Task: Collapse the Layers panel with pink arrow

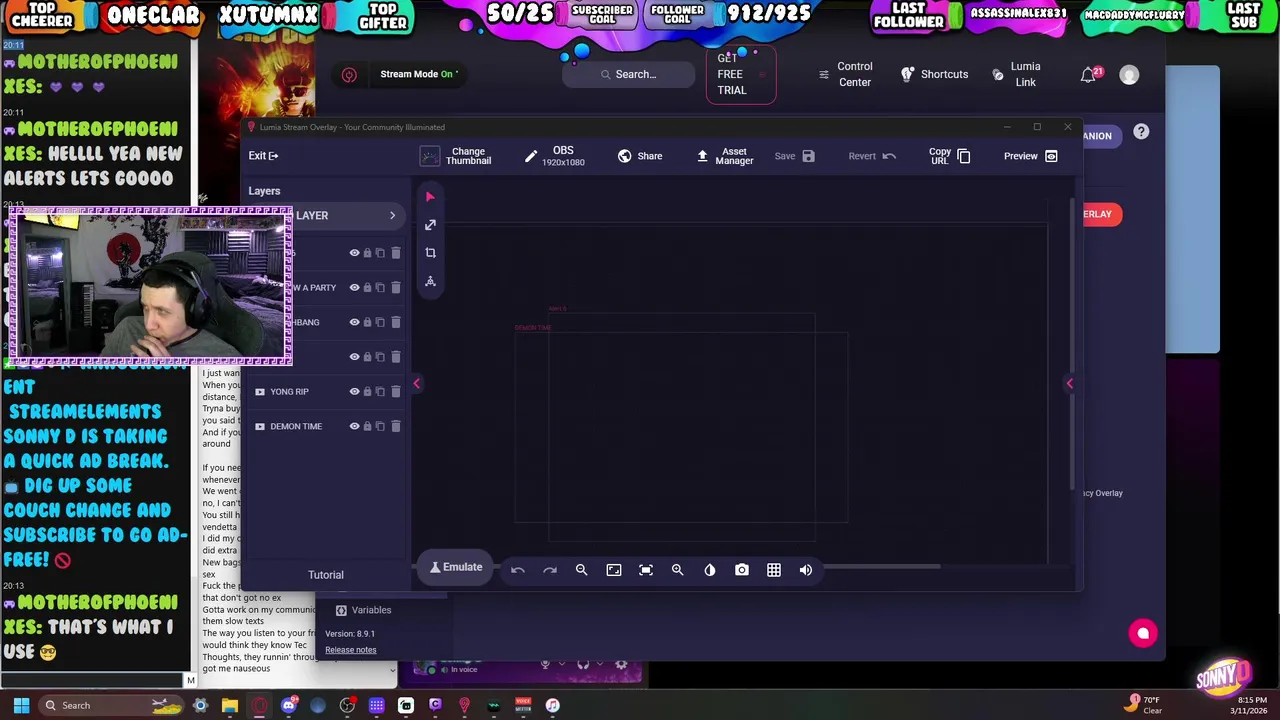Action: [416, 384]
